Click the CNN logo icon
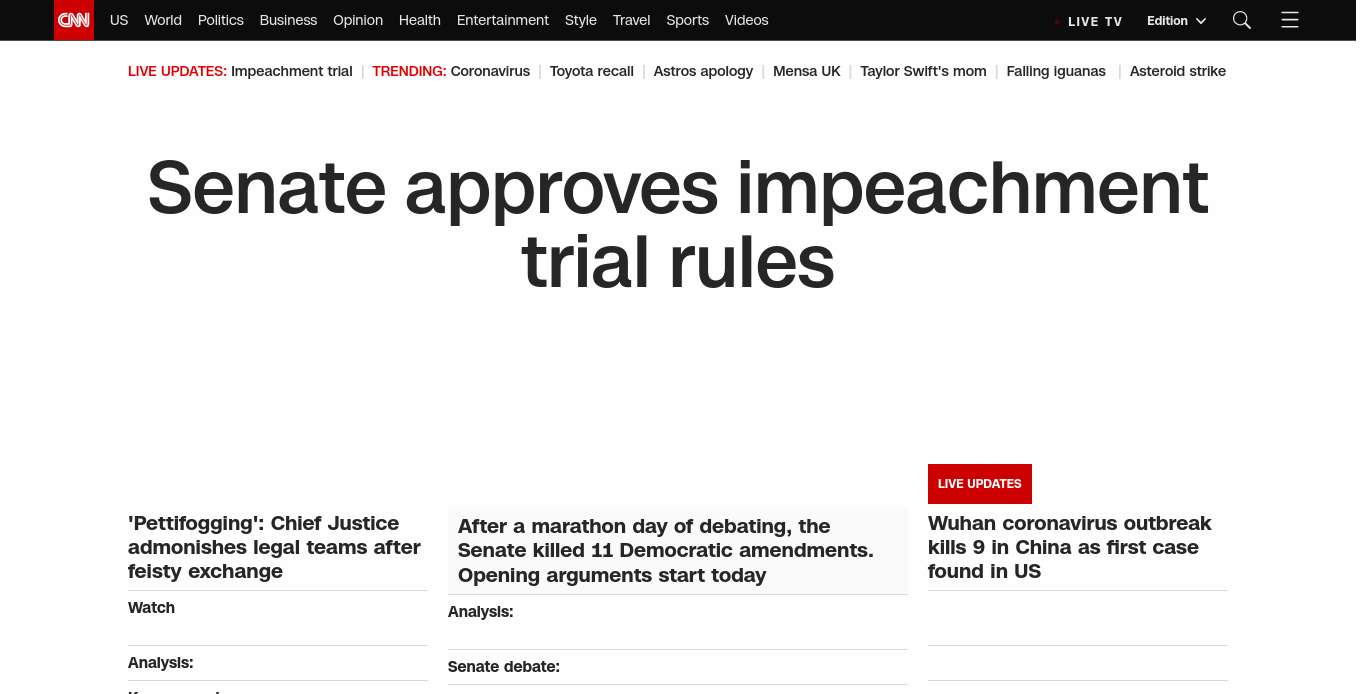 [73, 20]
